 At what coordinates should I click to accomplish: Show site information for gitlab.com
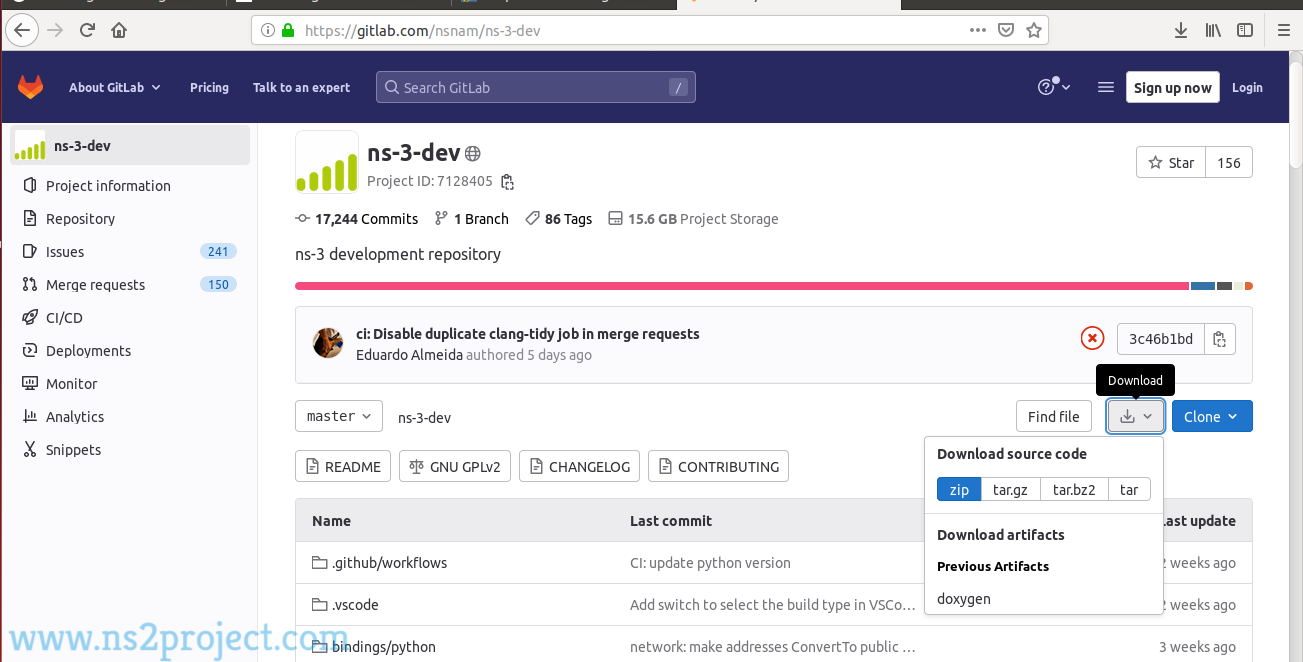click(x=267, y=31)
